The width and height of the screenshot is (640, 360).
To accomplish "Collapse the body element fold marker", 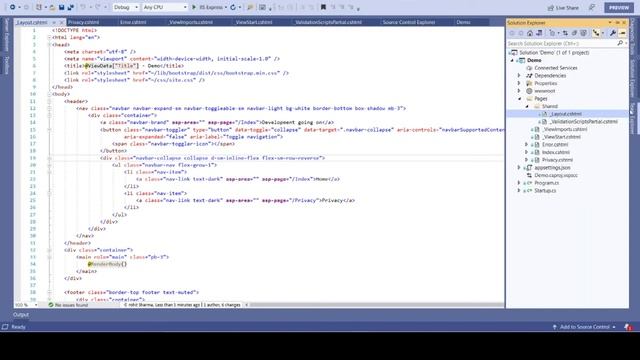I will click(49, 94).
